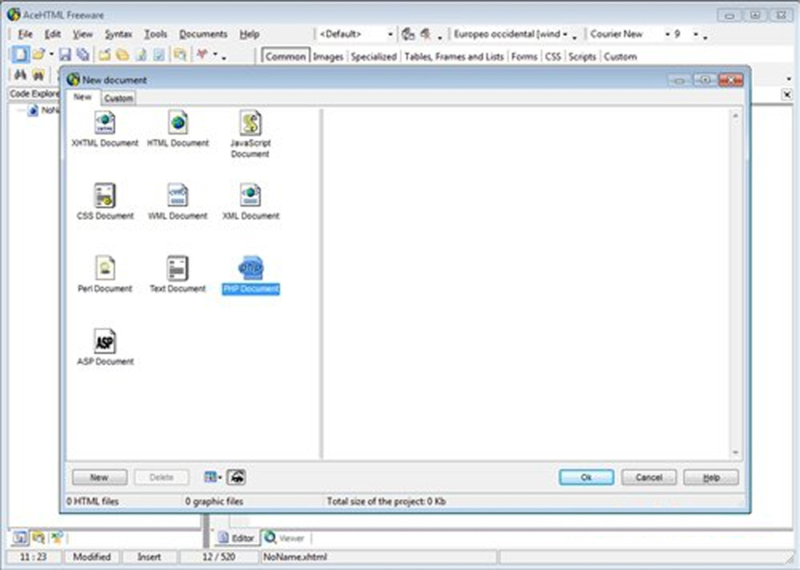
Task: Expand the arrow beside Open folder icon
Action: (x=52, y=54)
